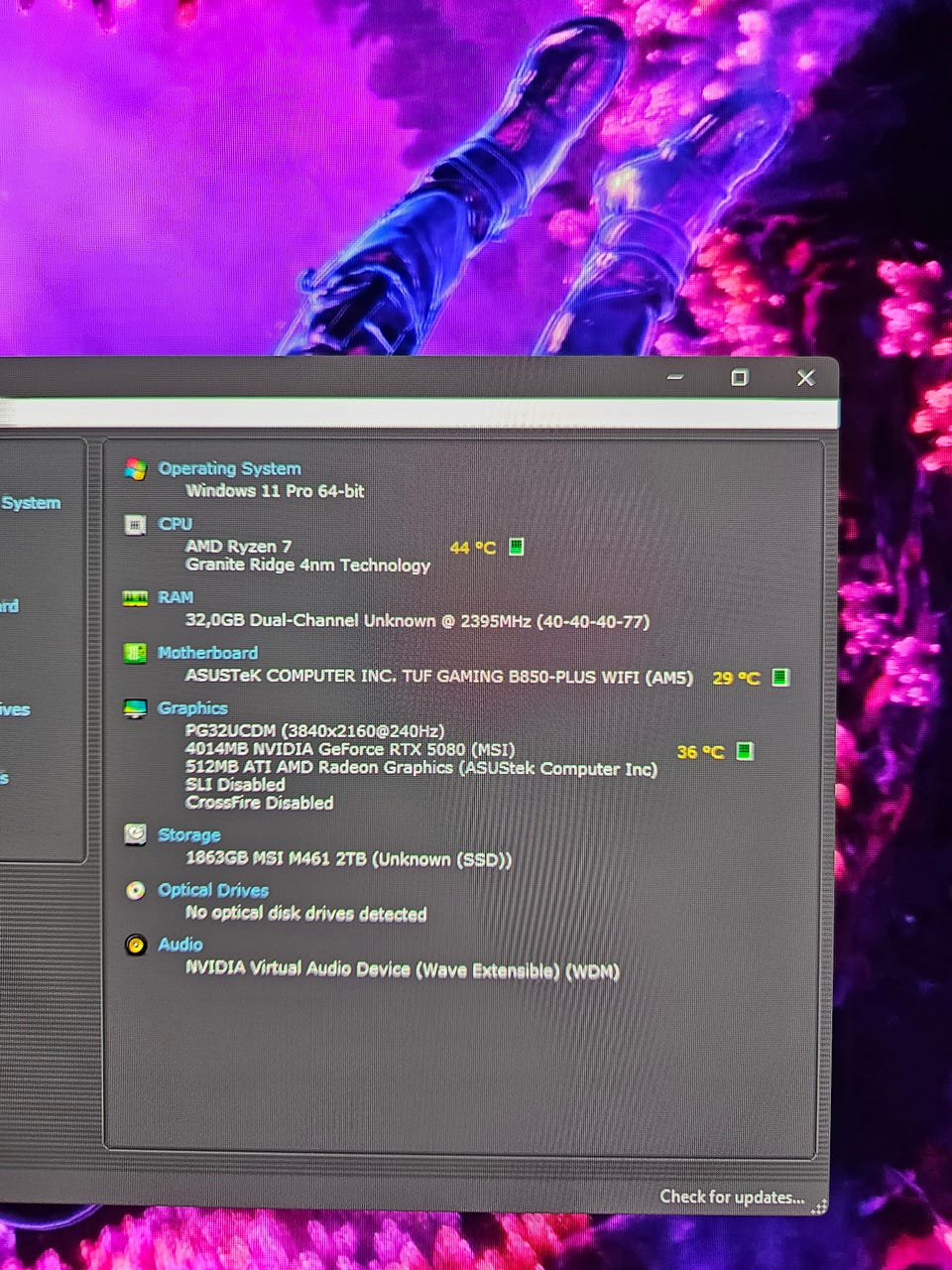The height and width of the screenshot is (1270, 952).
Task: Click the AMD Radeon Graphics line
Action: [421, 768]
